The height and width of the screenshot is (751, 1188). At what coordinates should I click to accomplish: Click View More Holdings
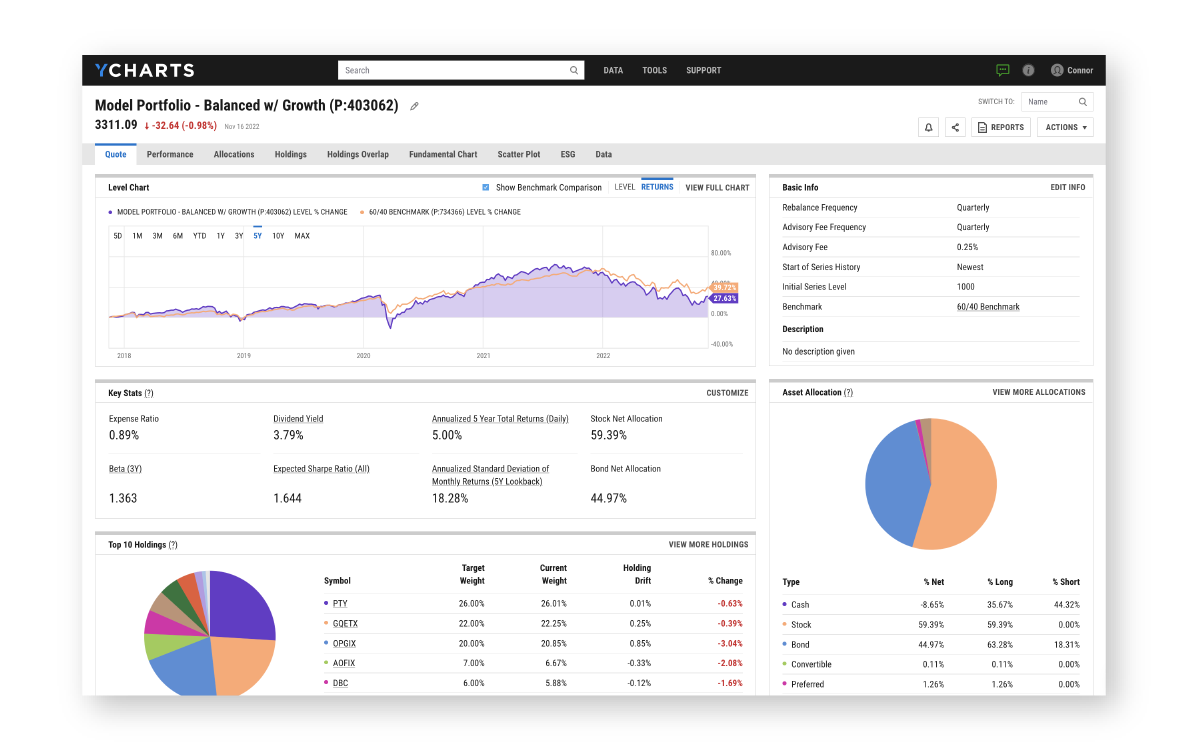708,545
